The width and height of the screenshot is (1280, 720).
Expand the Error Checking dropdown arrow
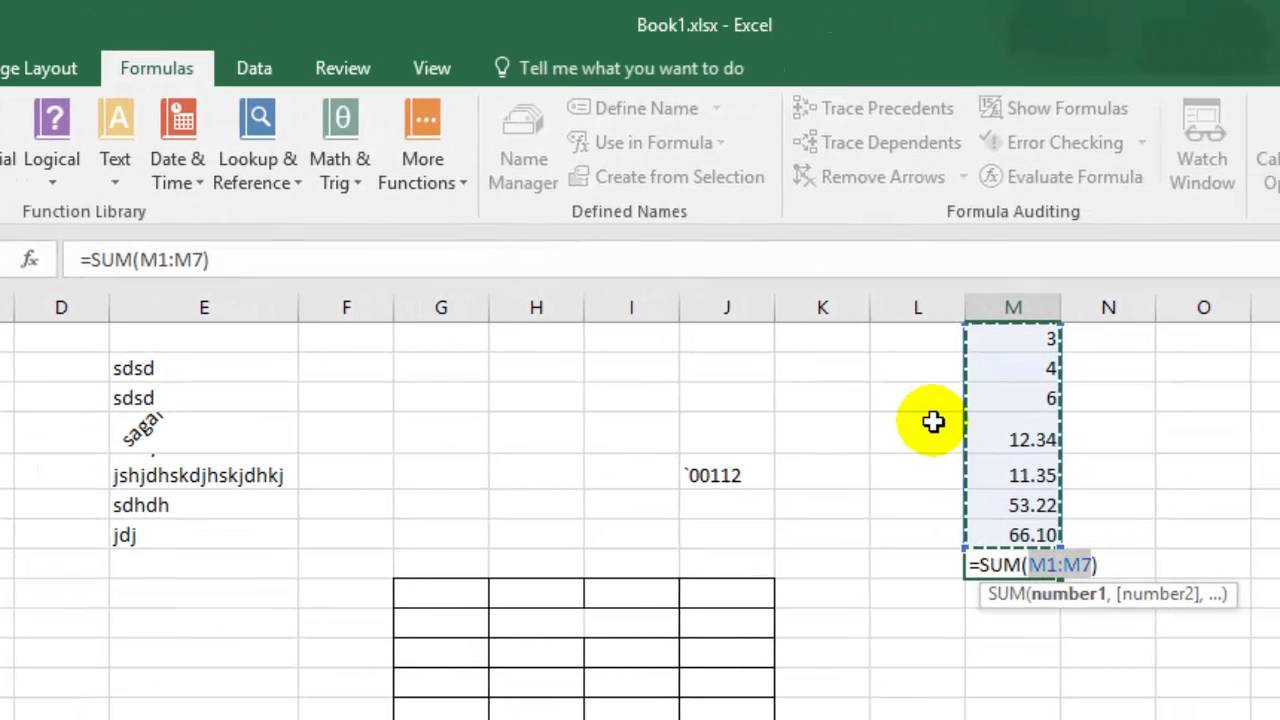point(1140,142)
